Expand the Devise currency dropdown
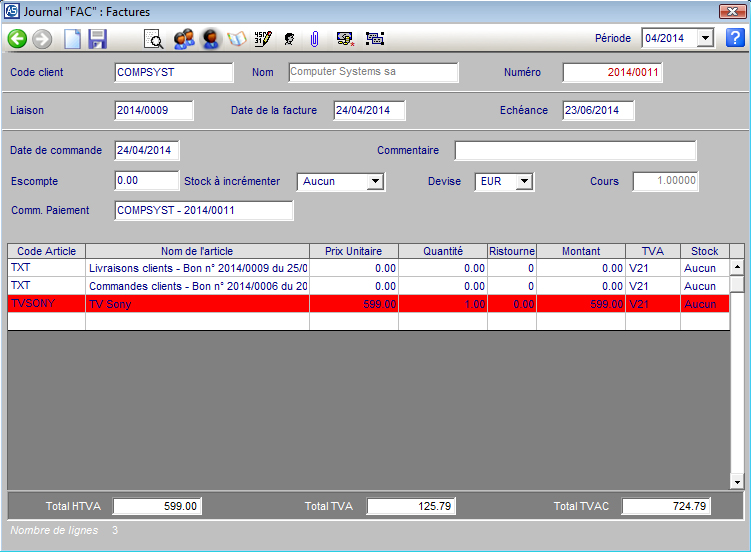Image resolution: width=751 pixels, height=552 pixels. point(524,181)
